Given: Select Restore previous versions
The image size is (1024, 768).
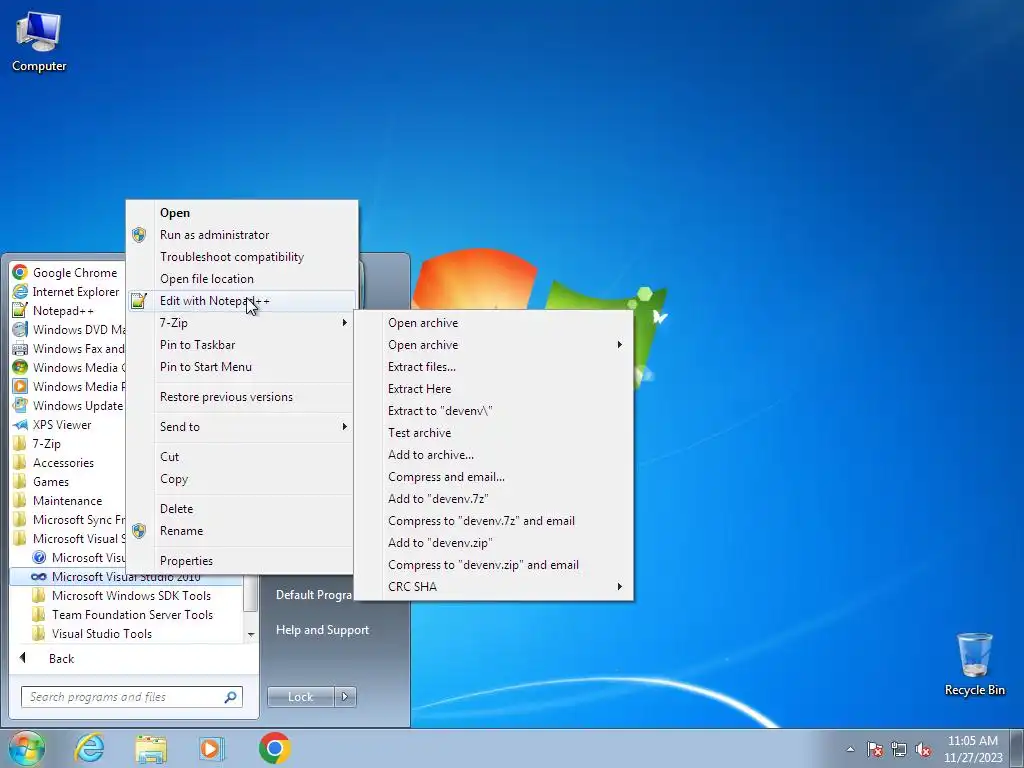Looking at the screenshot, I should coord(241,397).
